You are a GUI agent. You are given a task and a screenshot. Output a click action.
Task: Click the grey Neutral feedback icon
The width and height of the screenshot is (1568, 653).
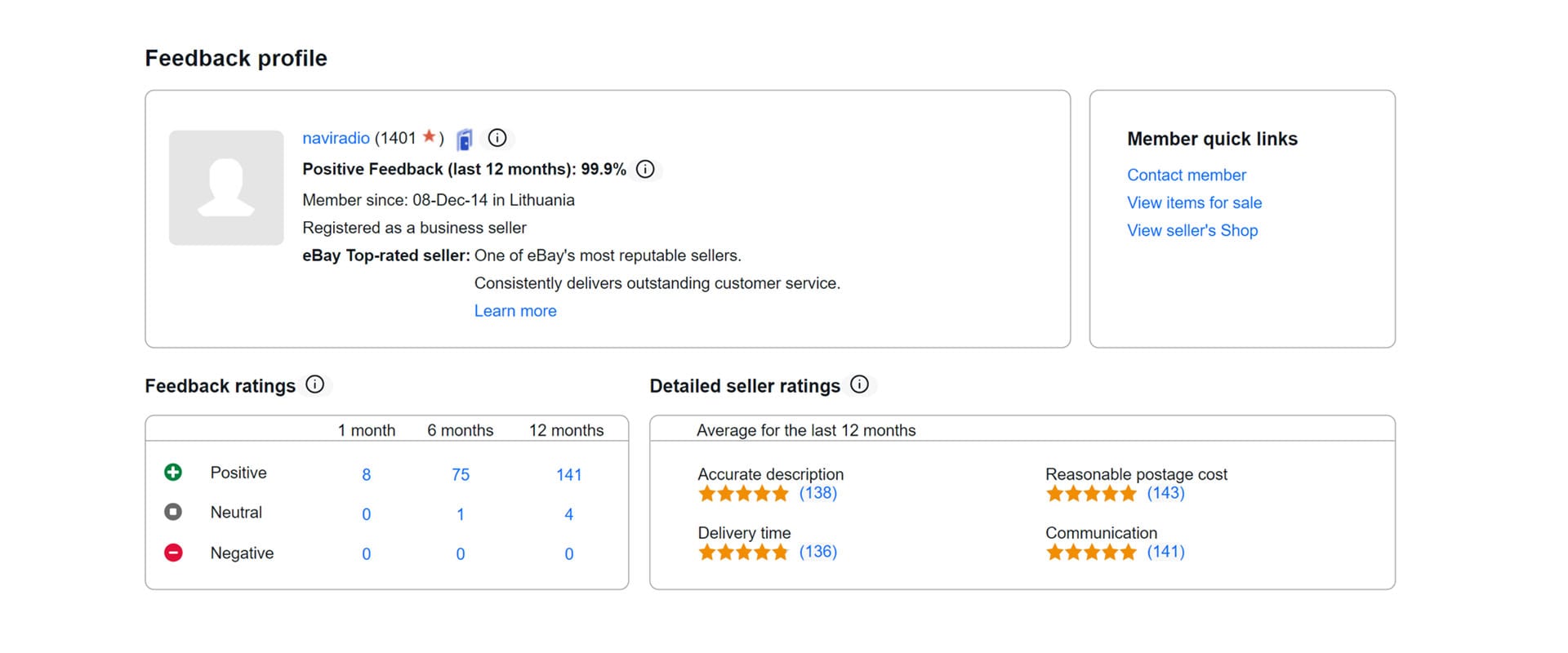pyautogui.click(x=173, y=512)
